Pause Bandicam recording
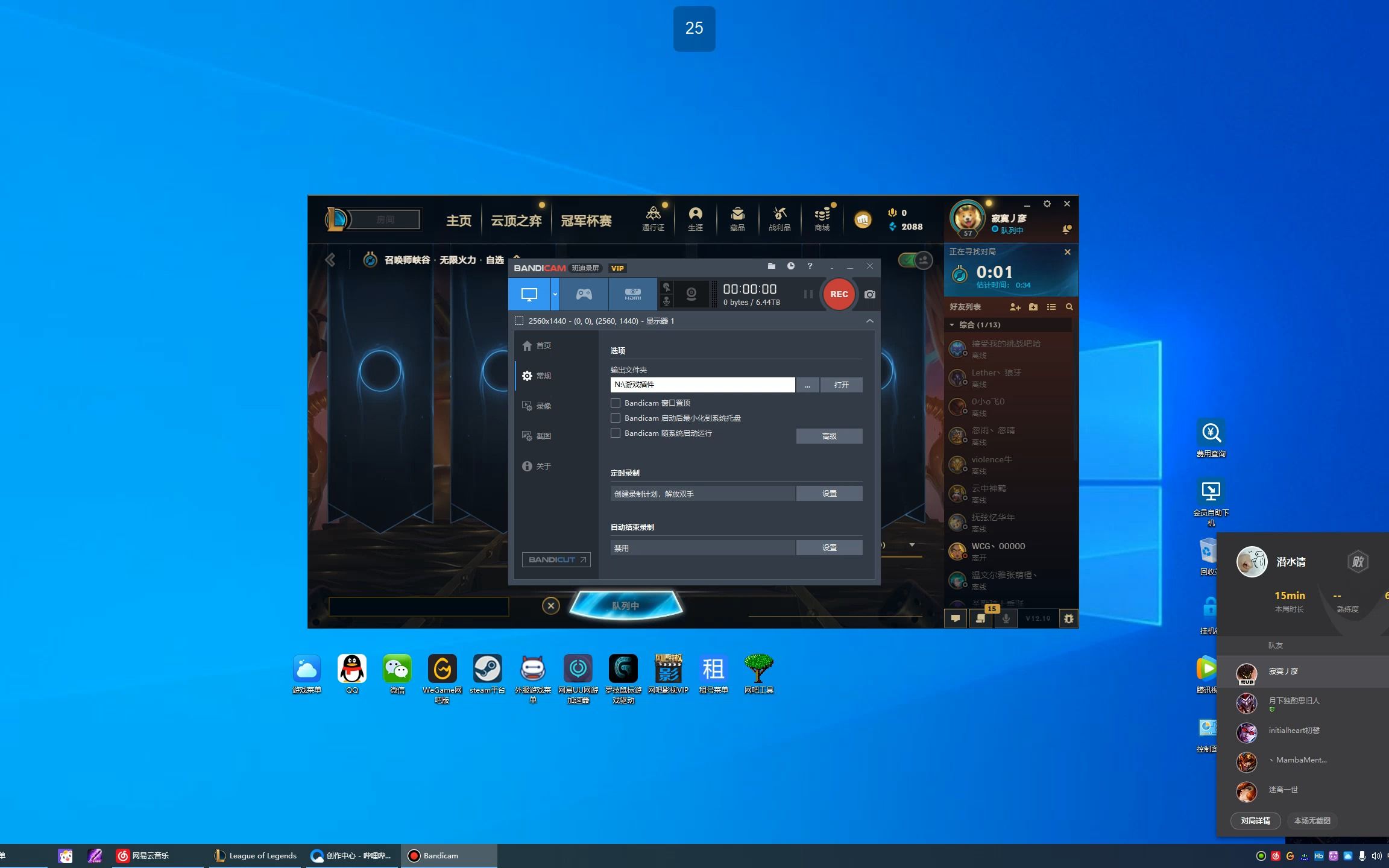Image resolution: width=1389 pixels, height=868 pixels. (x=808, y=294)
